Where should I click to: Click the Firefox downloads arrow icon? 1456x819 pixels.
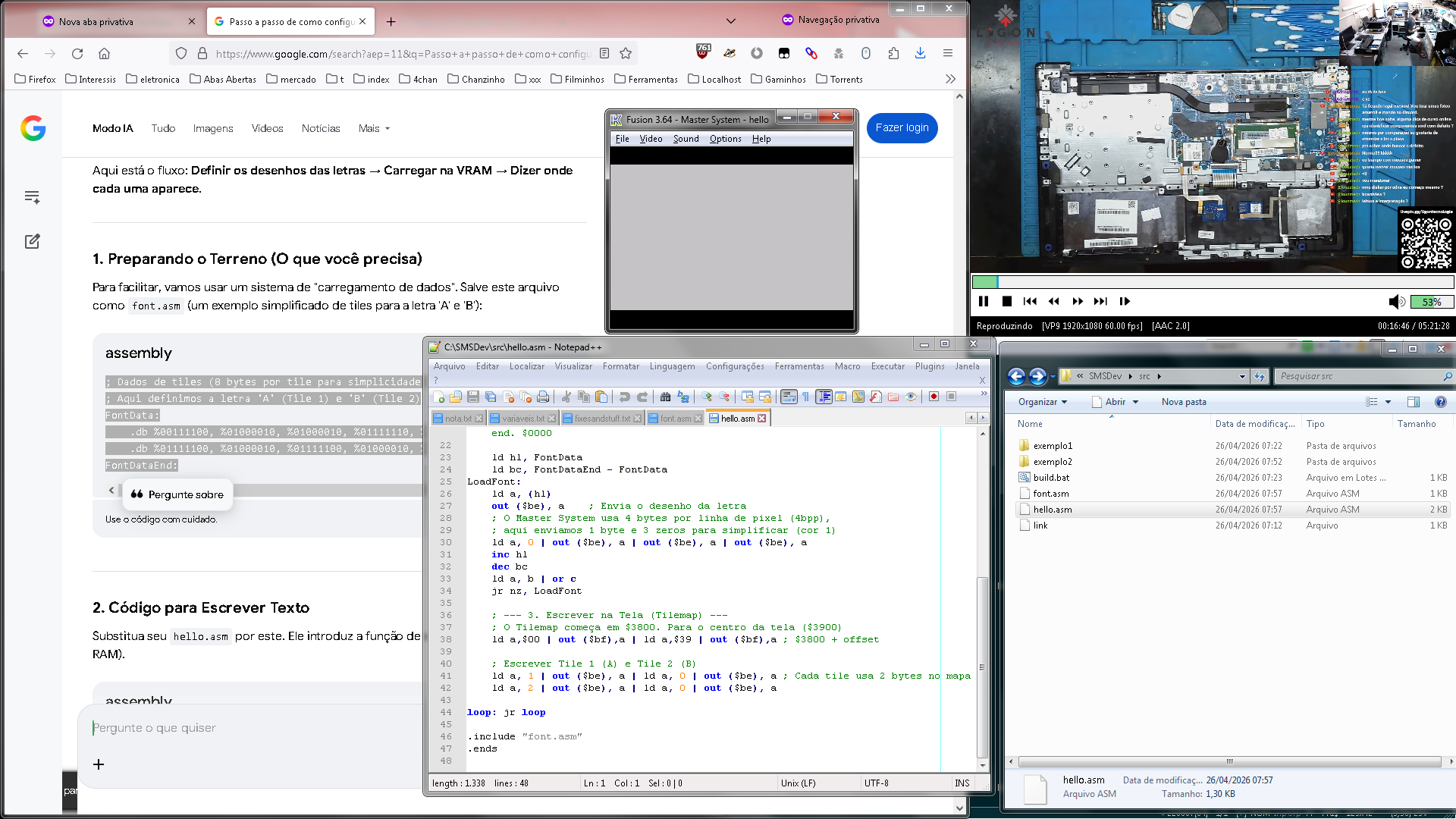point(920,53)
